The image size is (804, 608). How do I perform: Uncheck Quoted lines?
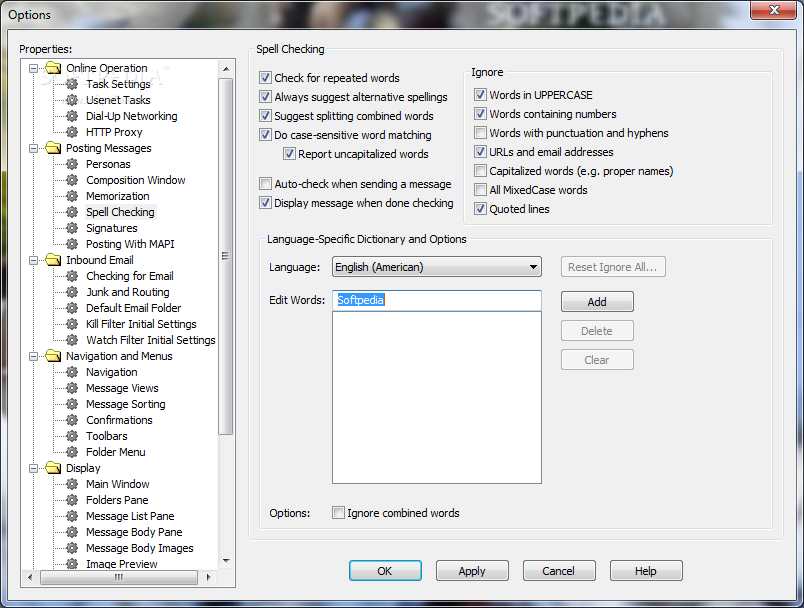(480, 209)
